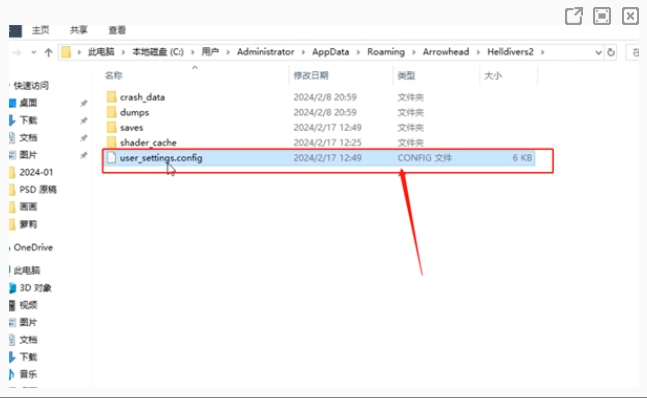647x398 pixels.
Task: Open the 主页 ribbon tab
Action: 40,30
